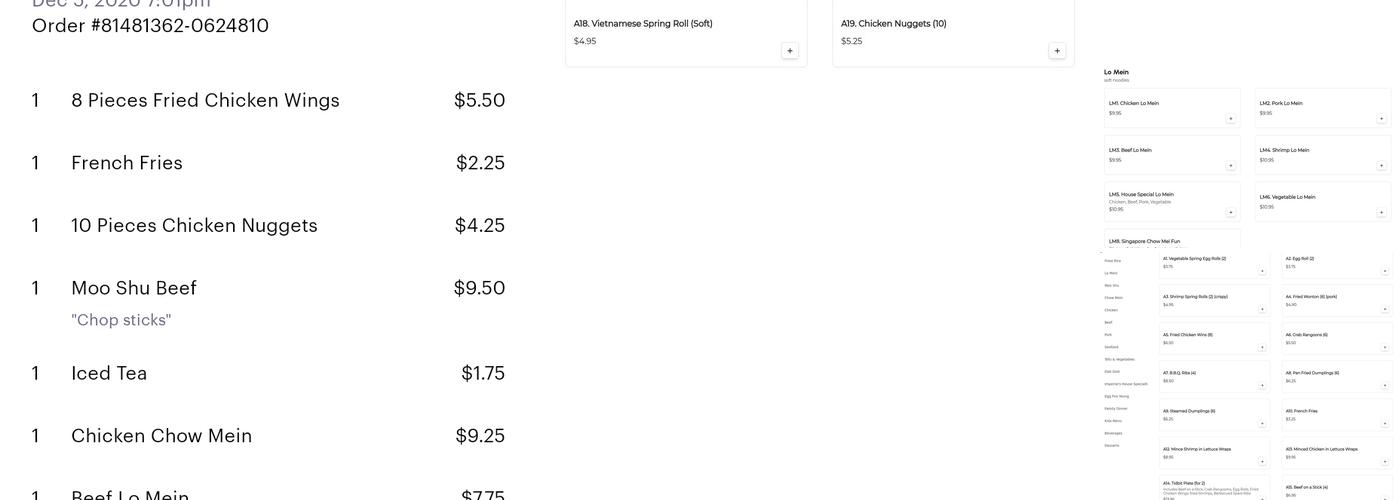Add A19 Chicken Nuggets with plus button

coord(1057,51)
